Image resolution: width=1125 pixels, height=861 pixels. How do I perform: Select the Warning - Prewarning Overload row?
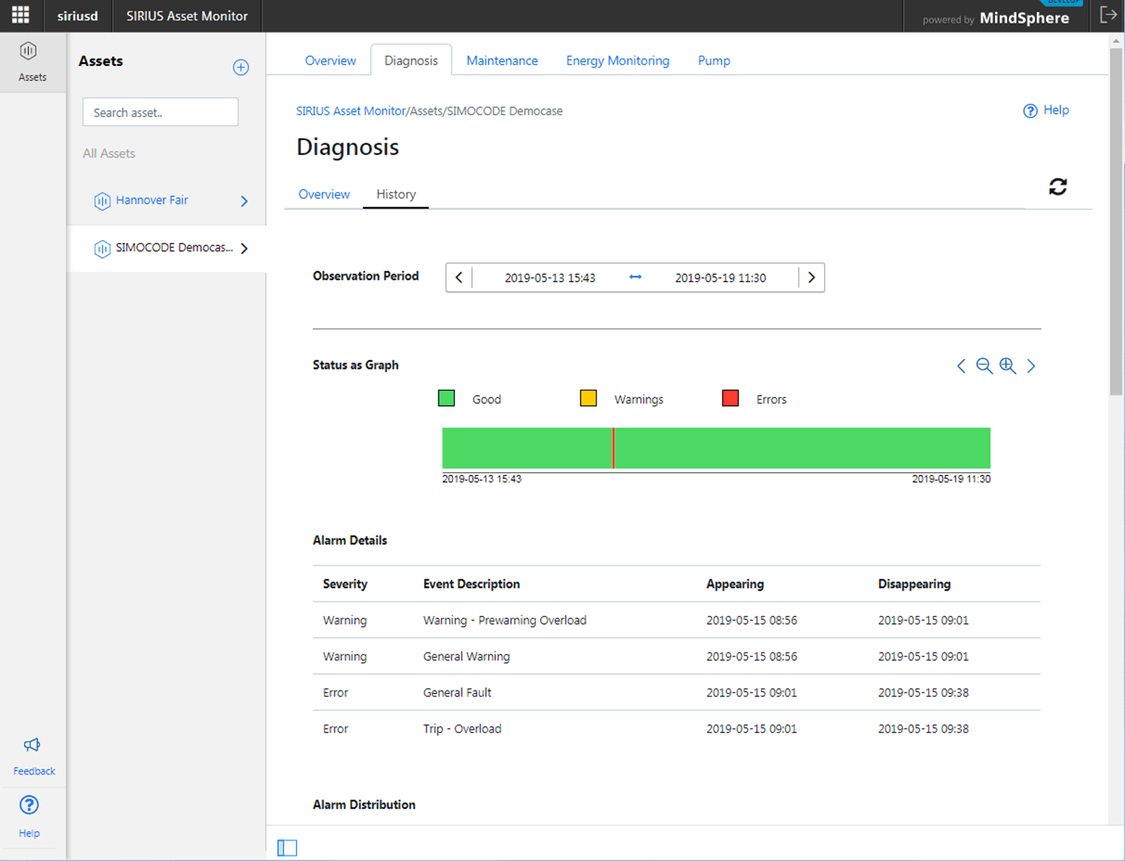677,620
